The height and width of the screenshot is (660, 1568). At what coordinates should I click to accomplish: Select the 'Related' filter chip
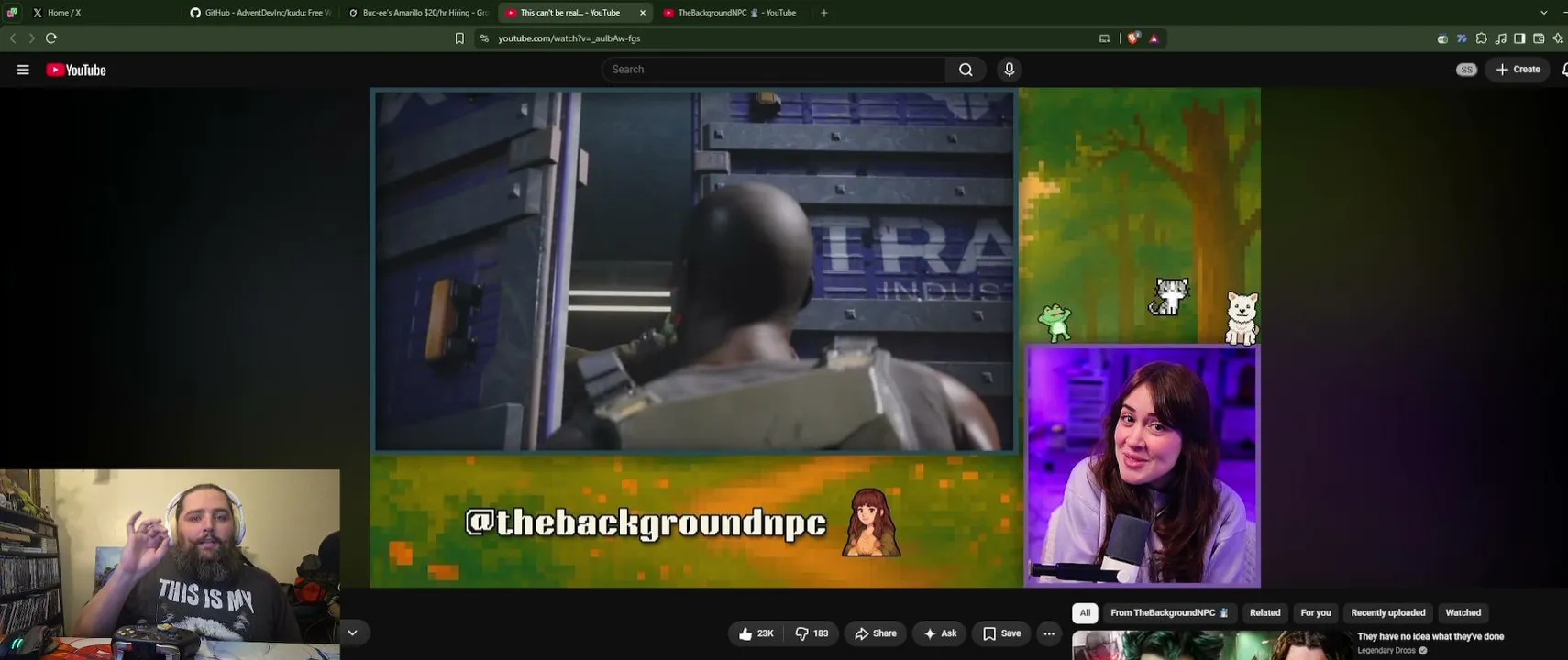pos(1264,612)
